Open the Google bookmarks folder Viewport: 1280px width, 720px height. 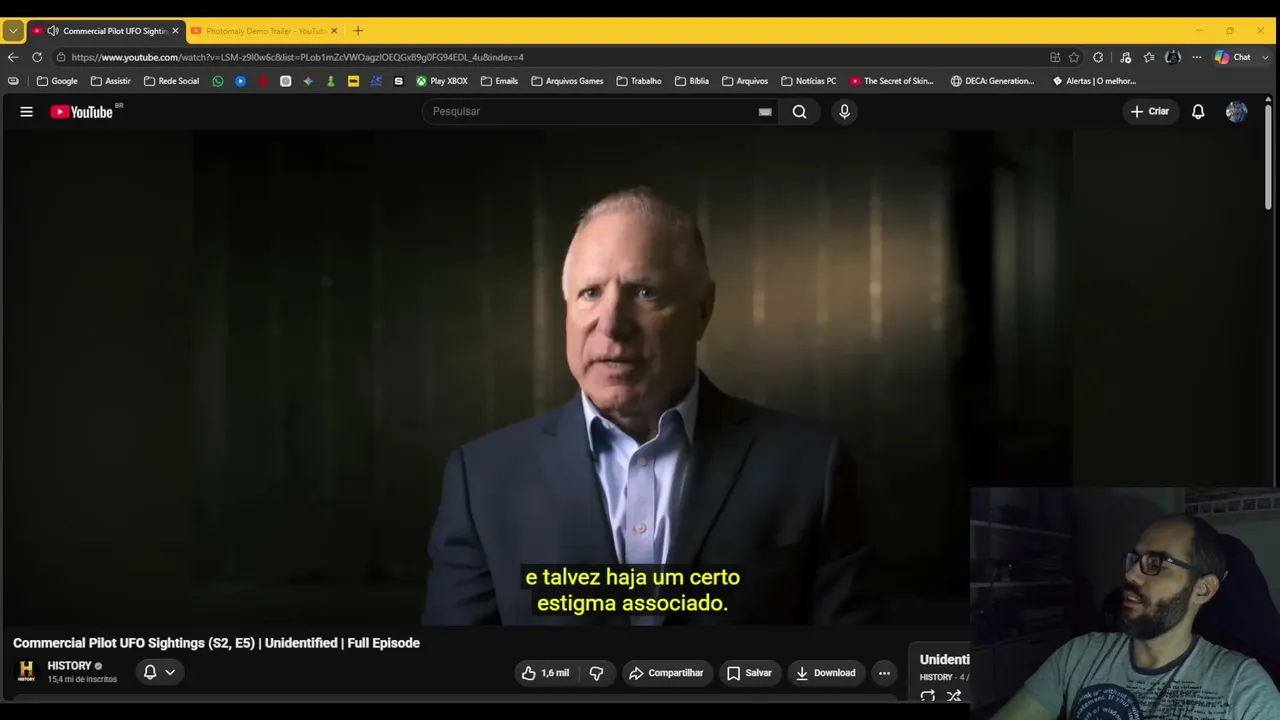pos(57,81)
